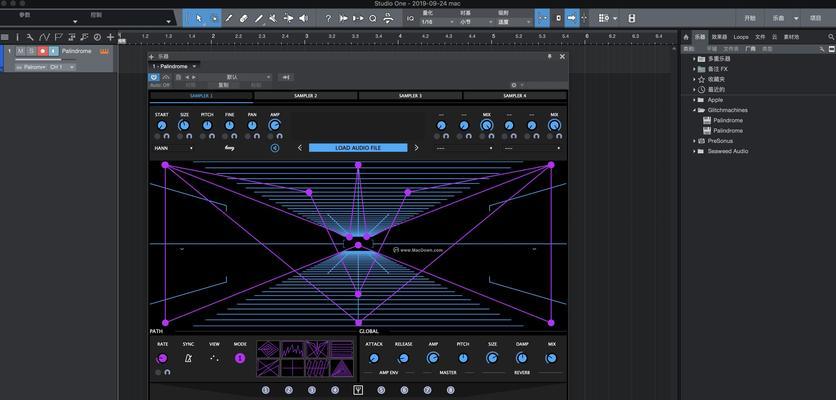The width and height of the screenshot is (836, 400).
Task: Select the SAMPLER 1 tab
Action: 201,96
